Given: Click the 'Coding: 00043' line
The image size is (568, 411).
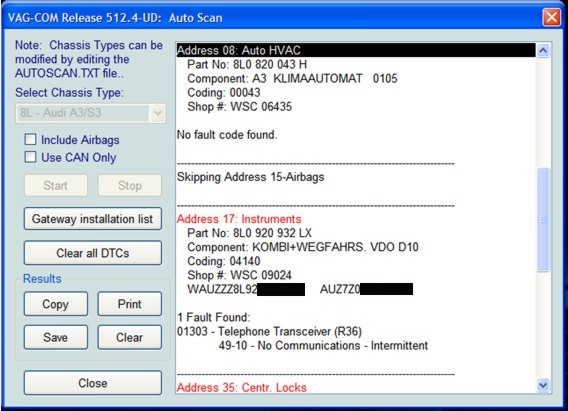Looking at the screenshot, I should [224, 93].
